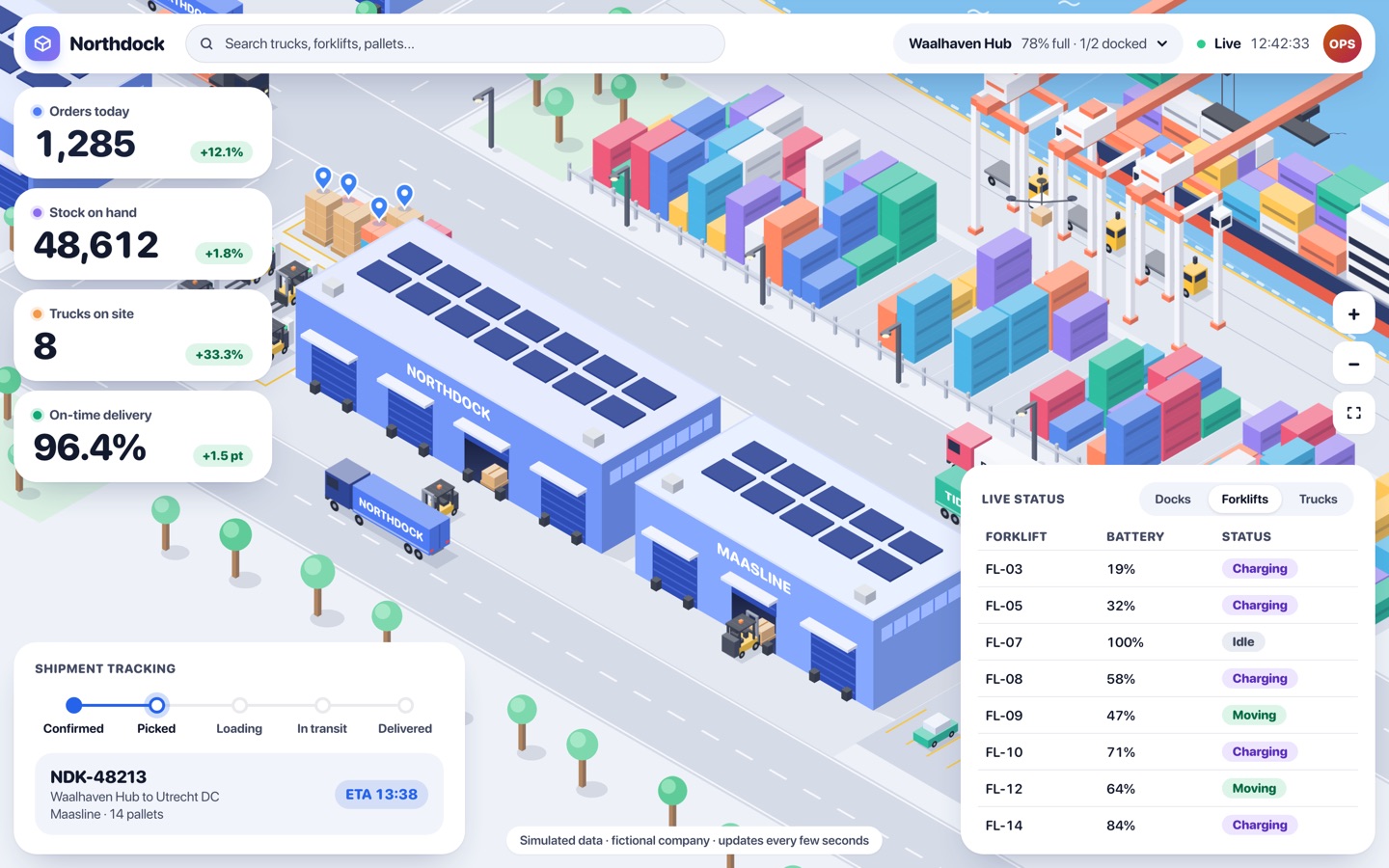Click the FORKLIFT column header
Screen dimensions: 1389x868
(x=1016, y=536)
